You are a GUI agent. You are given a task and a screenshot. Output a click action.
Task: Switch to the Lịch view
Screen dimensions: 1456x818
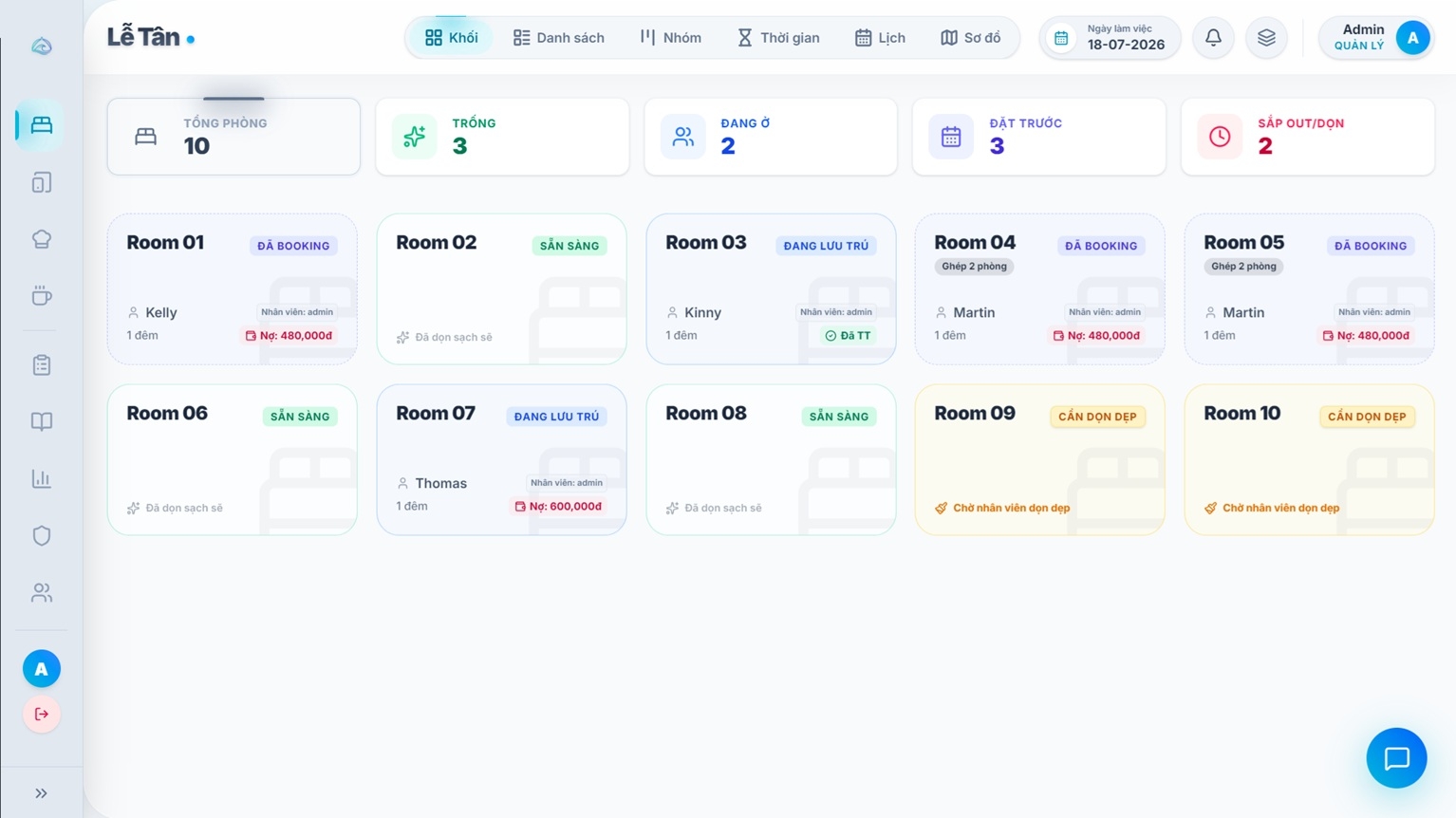click(880, 38)
